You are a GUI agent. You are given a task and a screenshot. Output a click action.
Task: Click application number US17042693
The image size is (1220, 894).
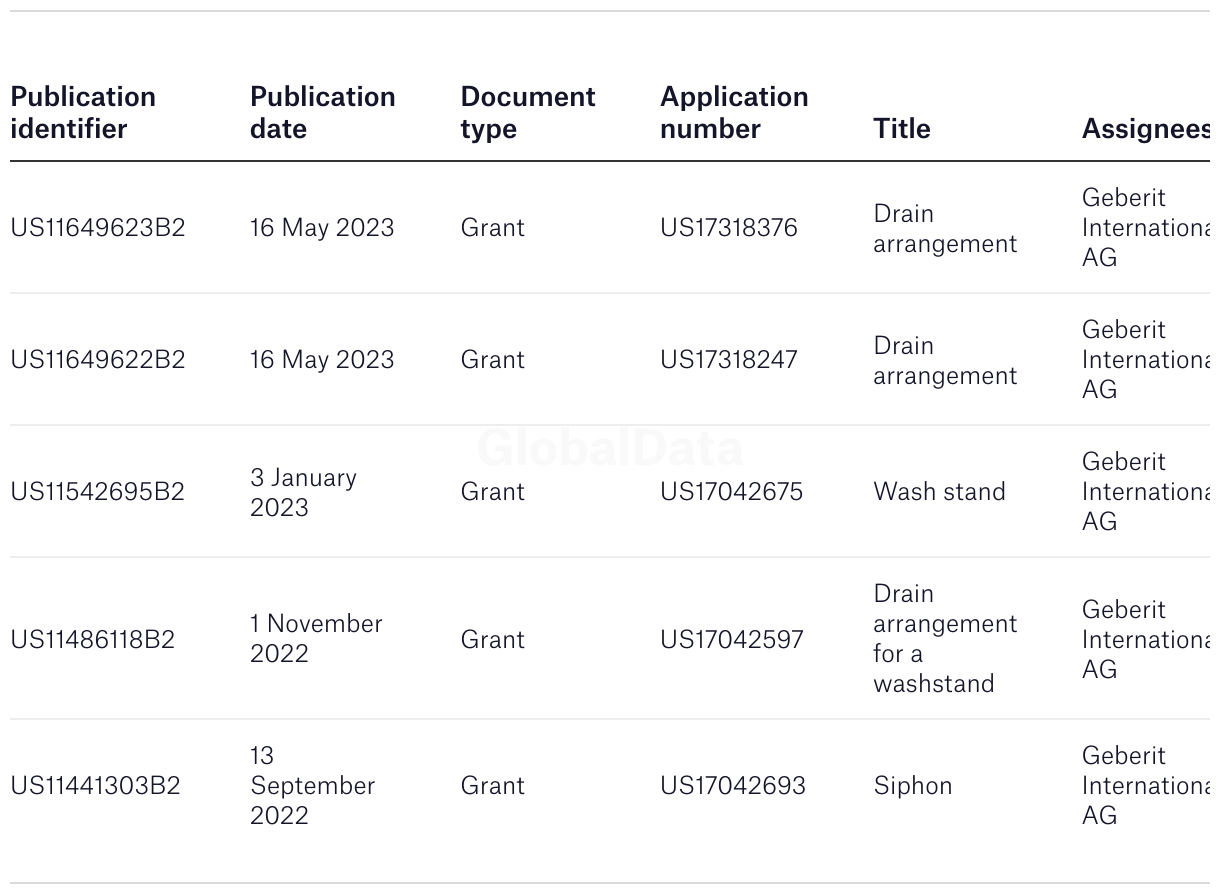(x=733, y=786)
